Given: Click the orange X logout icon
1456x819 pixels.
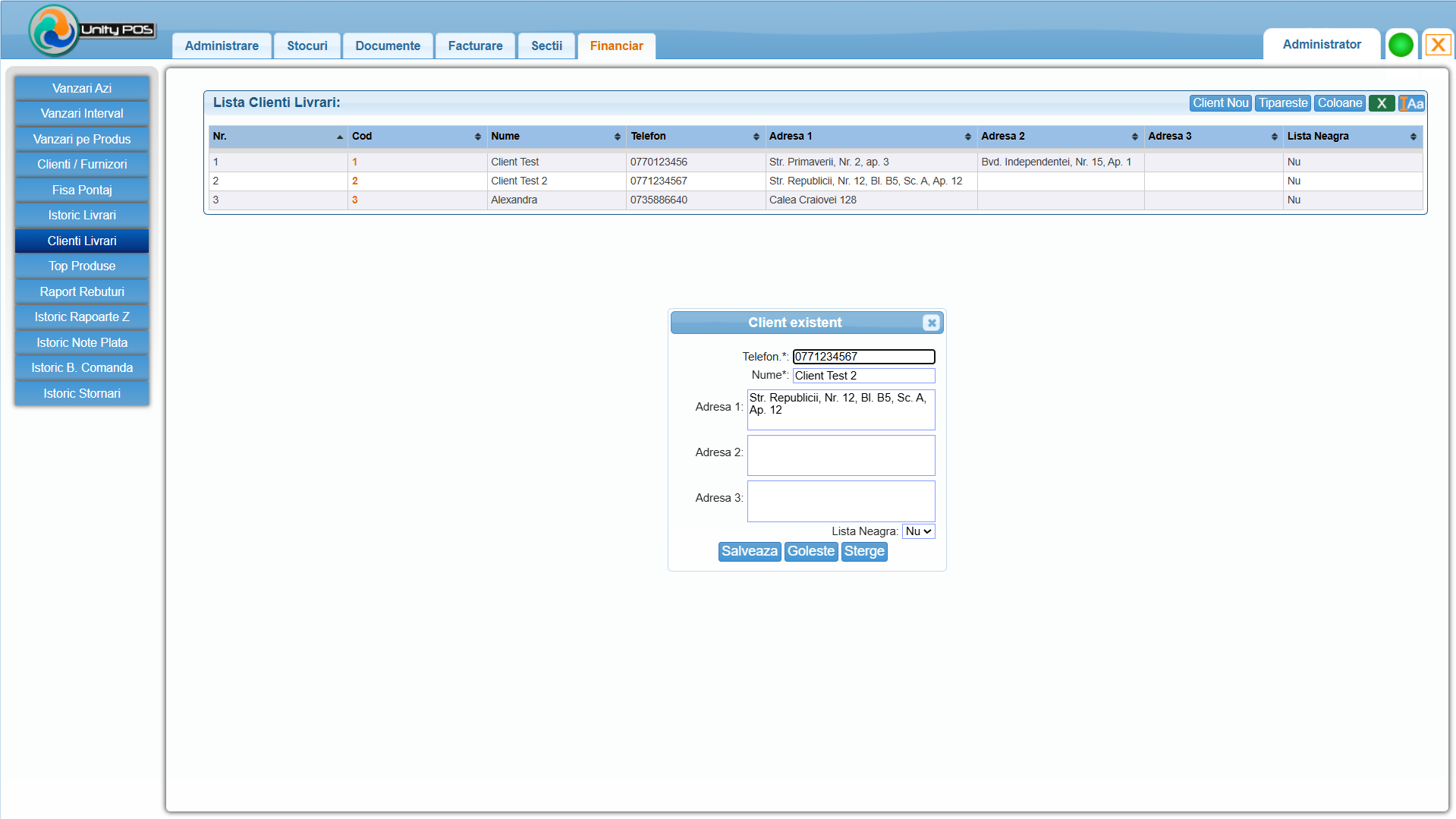Looking at the screenshot, I should tap(1437, 45).
